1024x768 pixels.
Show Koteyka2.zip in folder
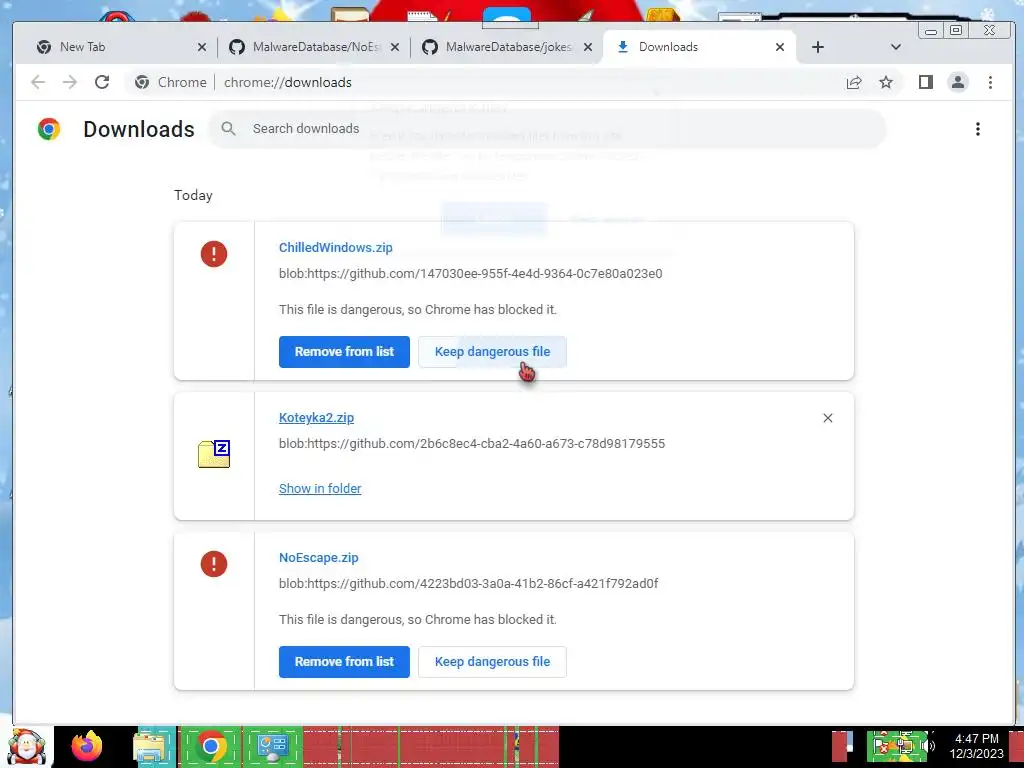[x=320, y=488]
